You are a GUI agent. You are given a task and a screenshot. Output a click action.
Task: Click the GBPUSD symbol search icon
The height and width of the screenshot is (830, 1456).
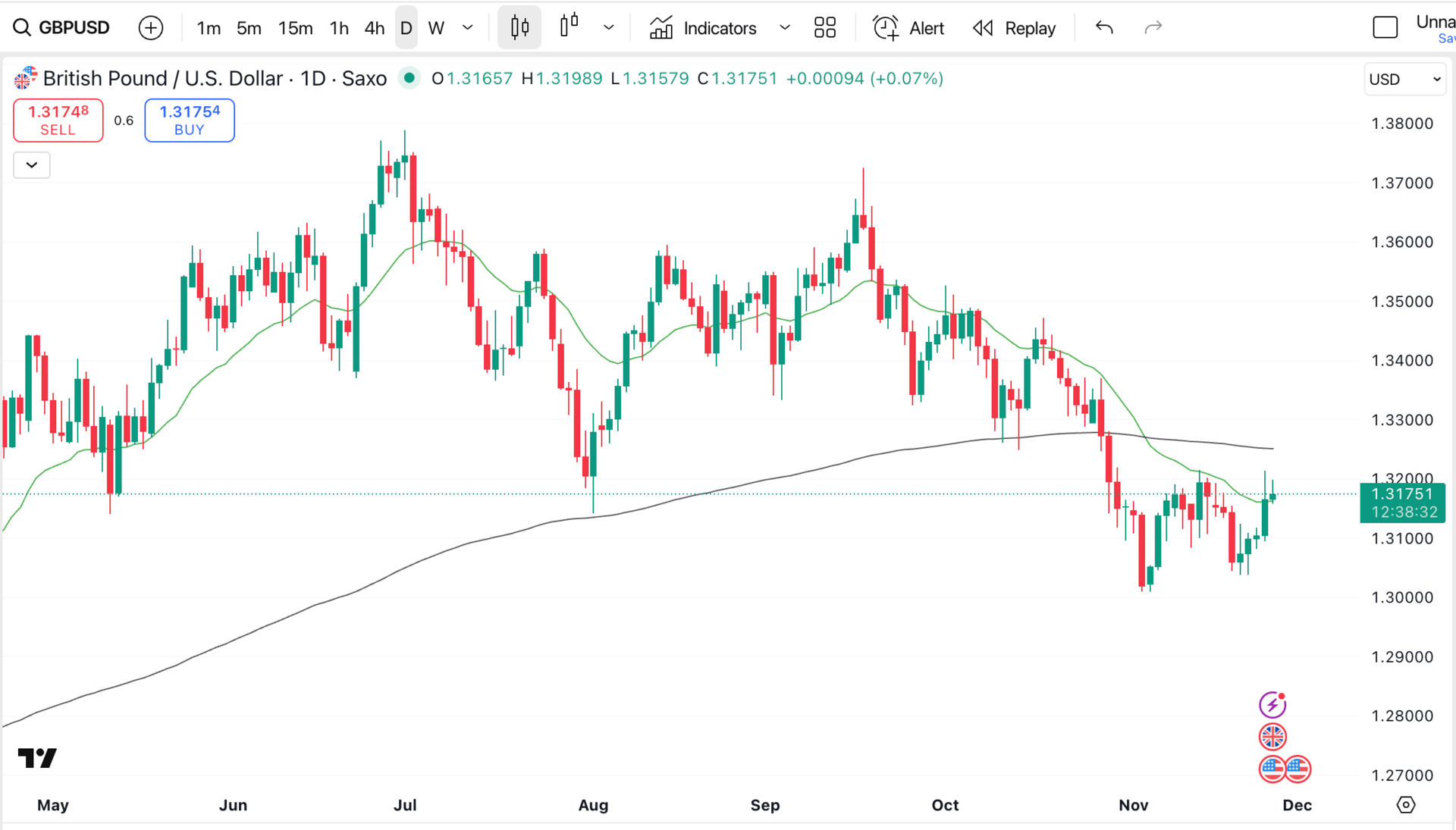tap(22, 28)
